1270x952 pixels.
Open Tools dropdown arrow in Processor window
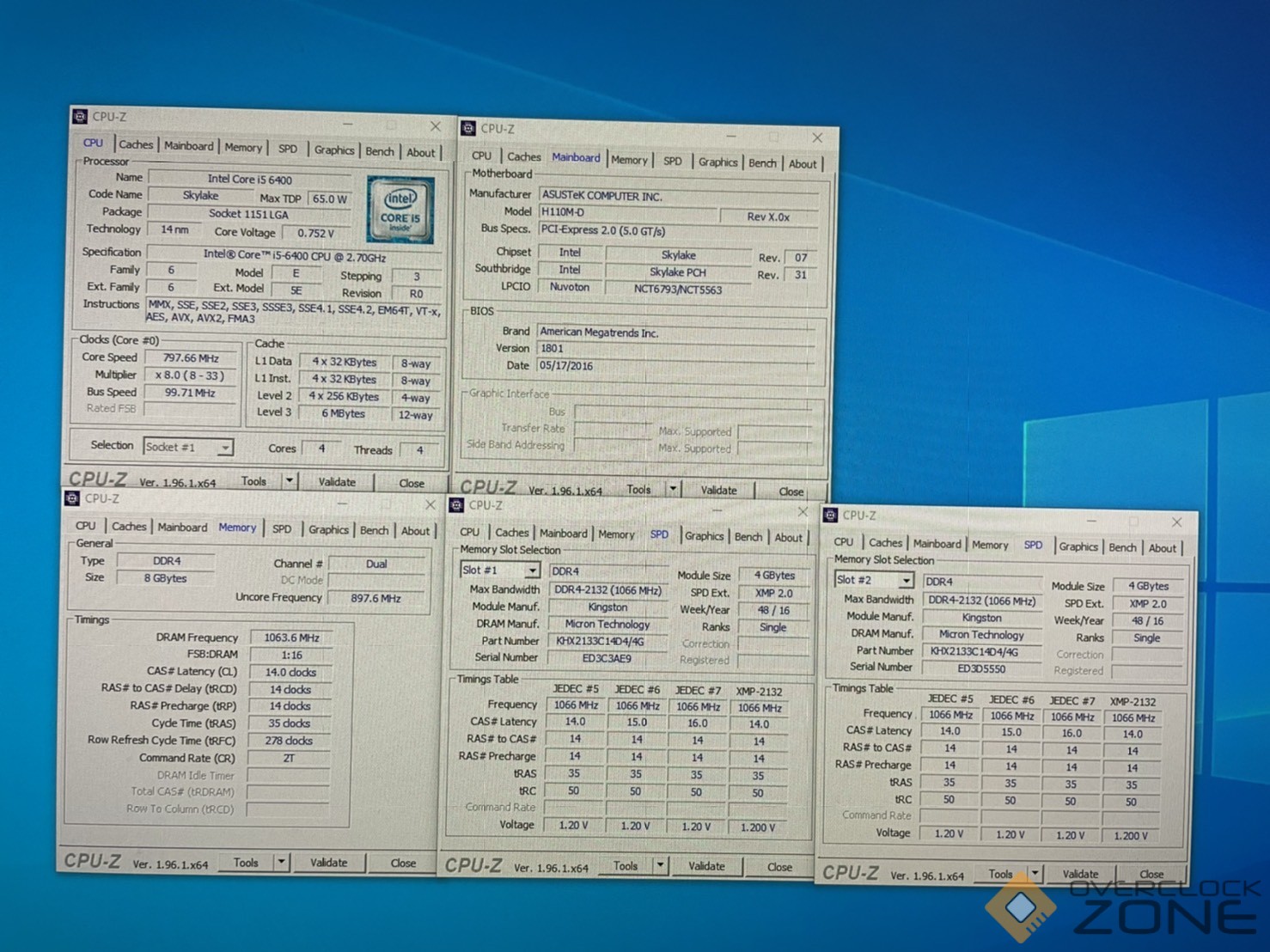290,481
